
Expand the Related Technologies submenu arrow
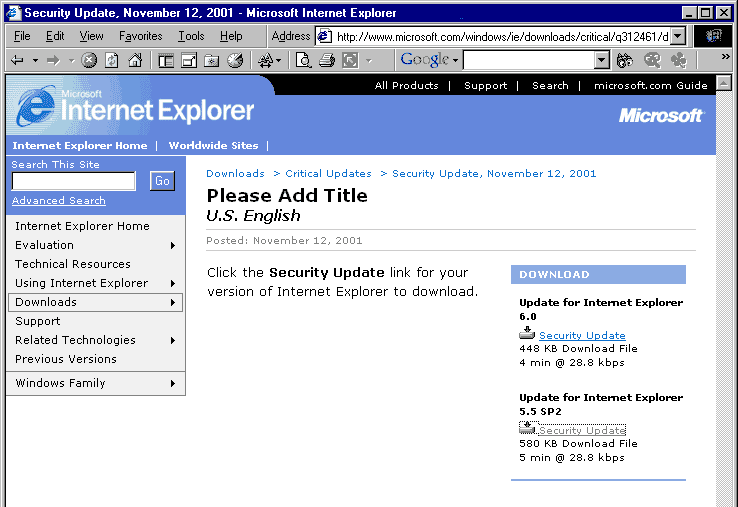point(173,340)
